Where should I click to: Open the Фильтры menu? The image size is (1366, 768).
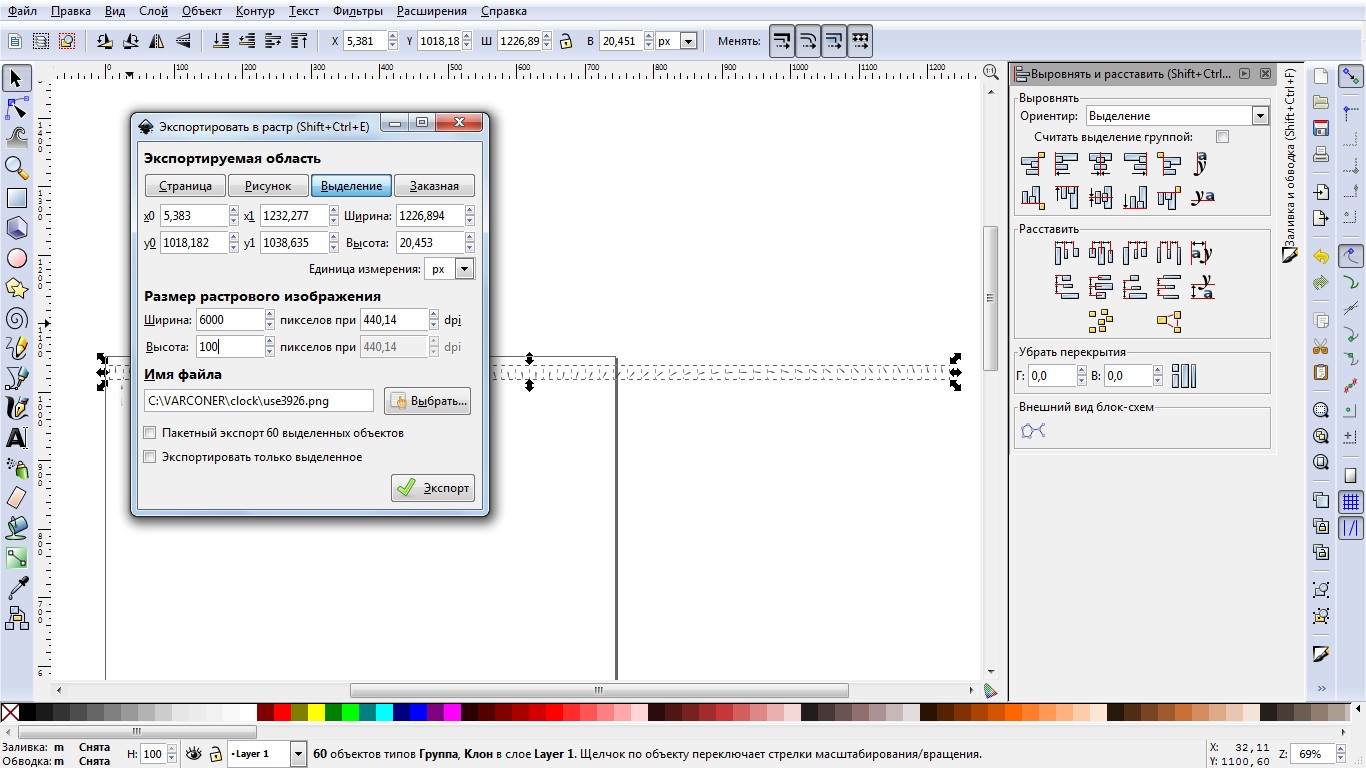[357, 11]
